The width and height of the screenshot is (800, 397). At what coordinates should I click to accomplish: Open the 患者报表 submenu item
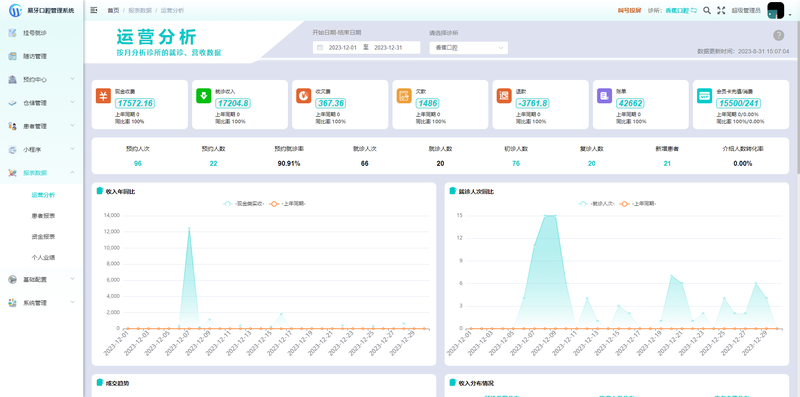tap(43, 216)
